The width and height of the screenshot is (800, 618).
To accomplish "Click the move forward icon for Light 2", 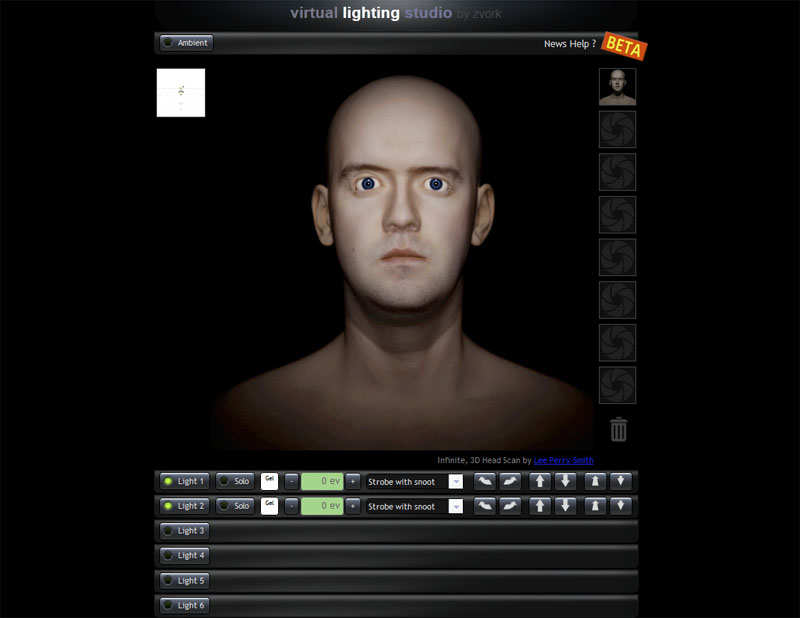I will 595,506.
